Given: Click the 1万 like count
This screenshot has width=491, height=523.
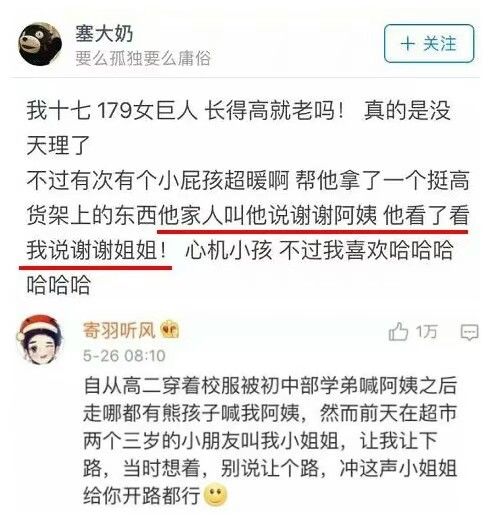Looking at the screenshot, I should (426, 331).
